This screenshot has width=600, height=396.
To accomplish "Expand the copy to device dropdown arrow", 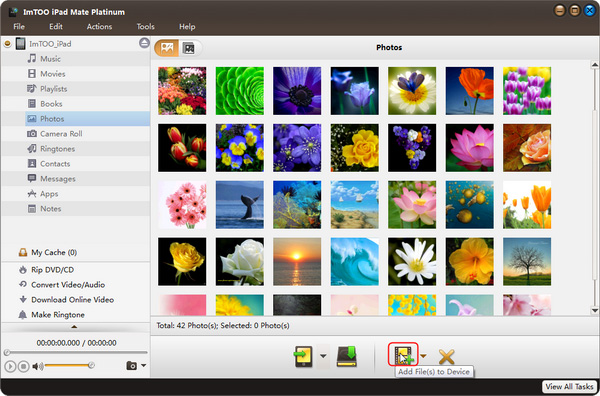I will coord(323,356).
